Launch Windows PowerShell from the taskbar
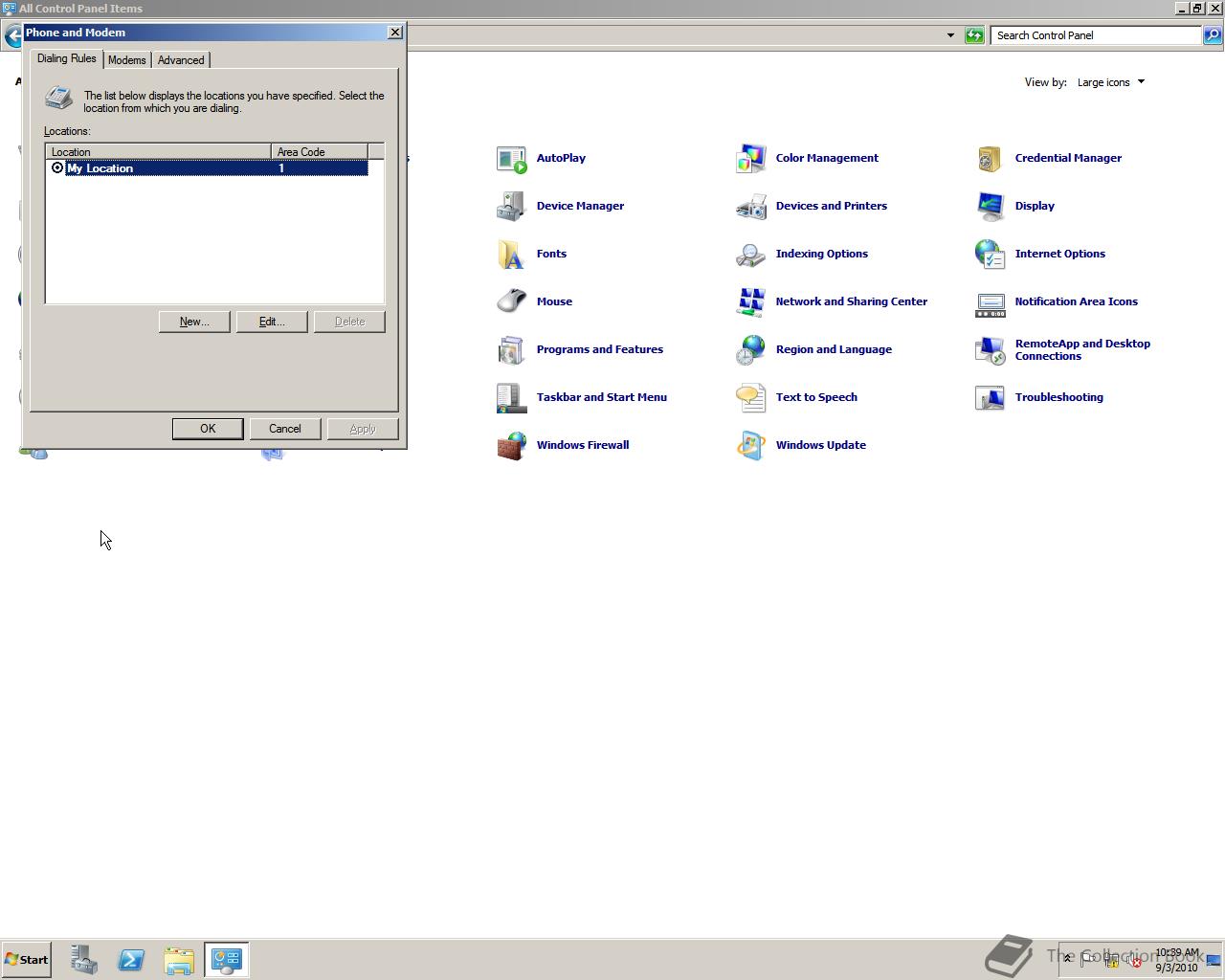This screenshot has height=980, width=1225. pyautogui.click(x=131, y=960)
